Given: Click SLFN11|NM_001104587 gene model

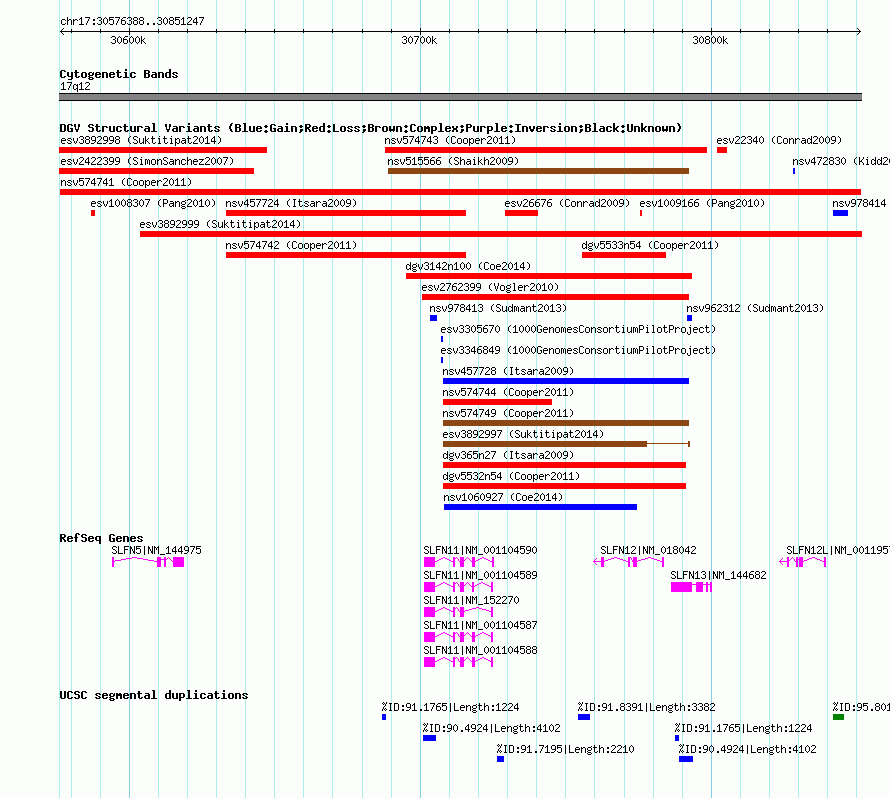Looking at the screenshot, I should click(459, 637).
